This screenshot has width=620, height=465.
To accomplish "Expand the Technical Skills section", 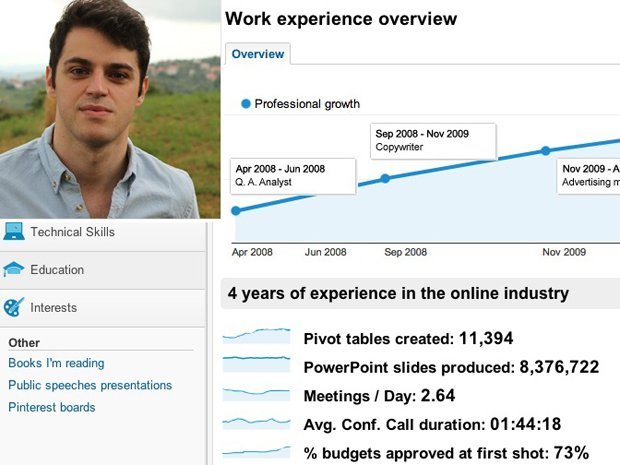I will [72, 232].
